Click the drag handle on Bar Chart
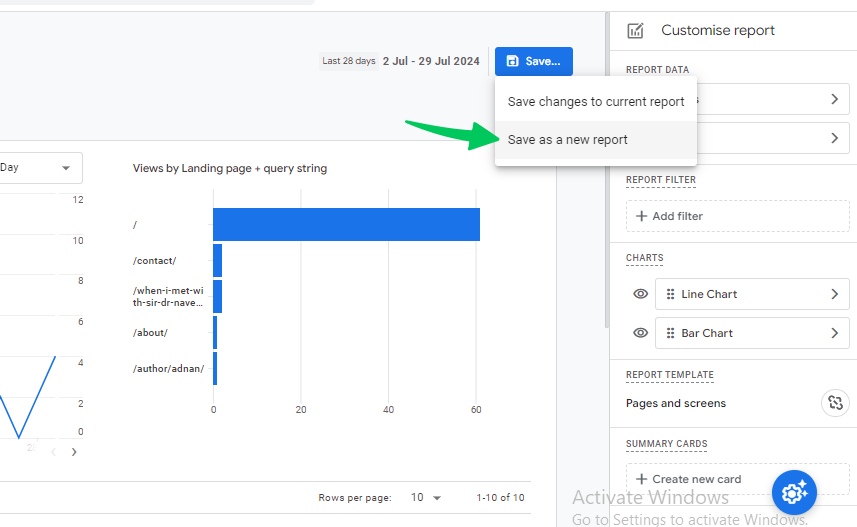Image resolution: width=857 pixels, height=527 pixels. (x=670, y=333)
